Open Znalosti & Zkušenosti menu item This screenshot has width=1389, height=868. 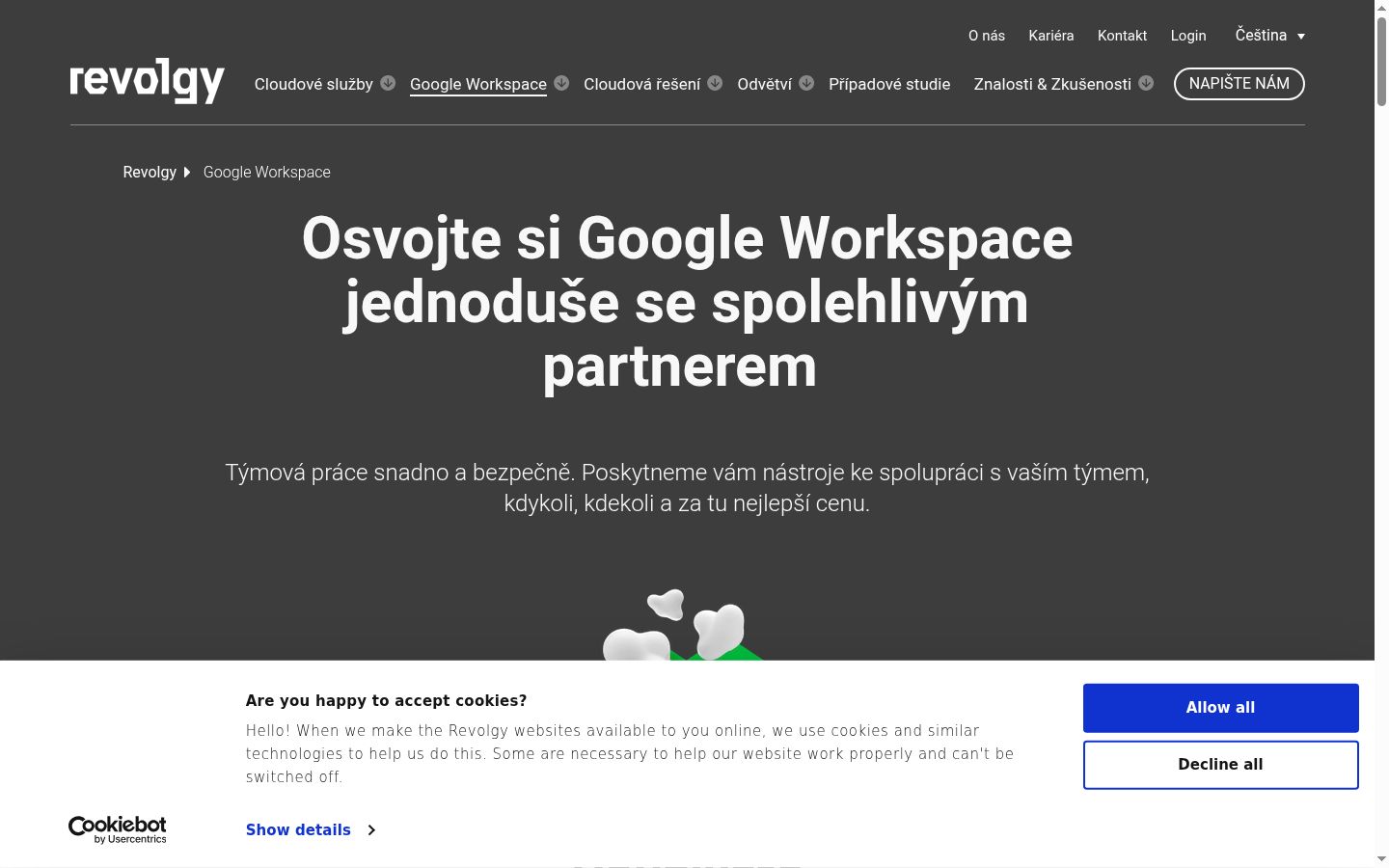point(1052,84)
